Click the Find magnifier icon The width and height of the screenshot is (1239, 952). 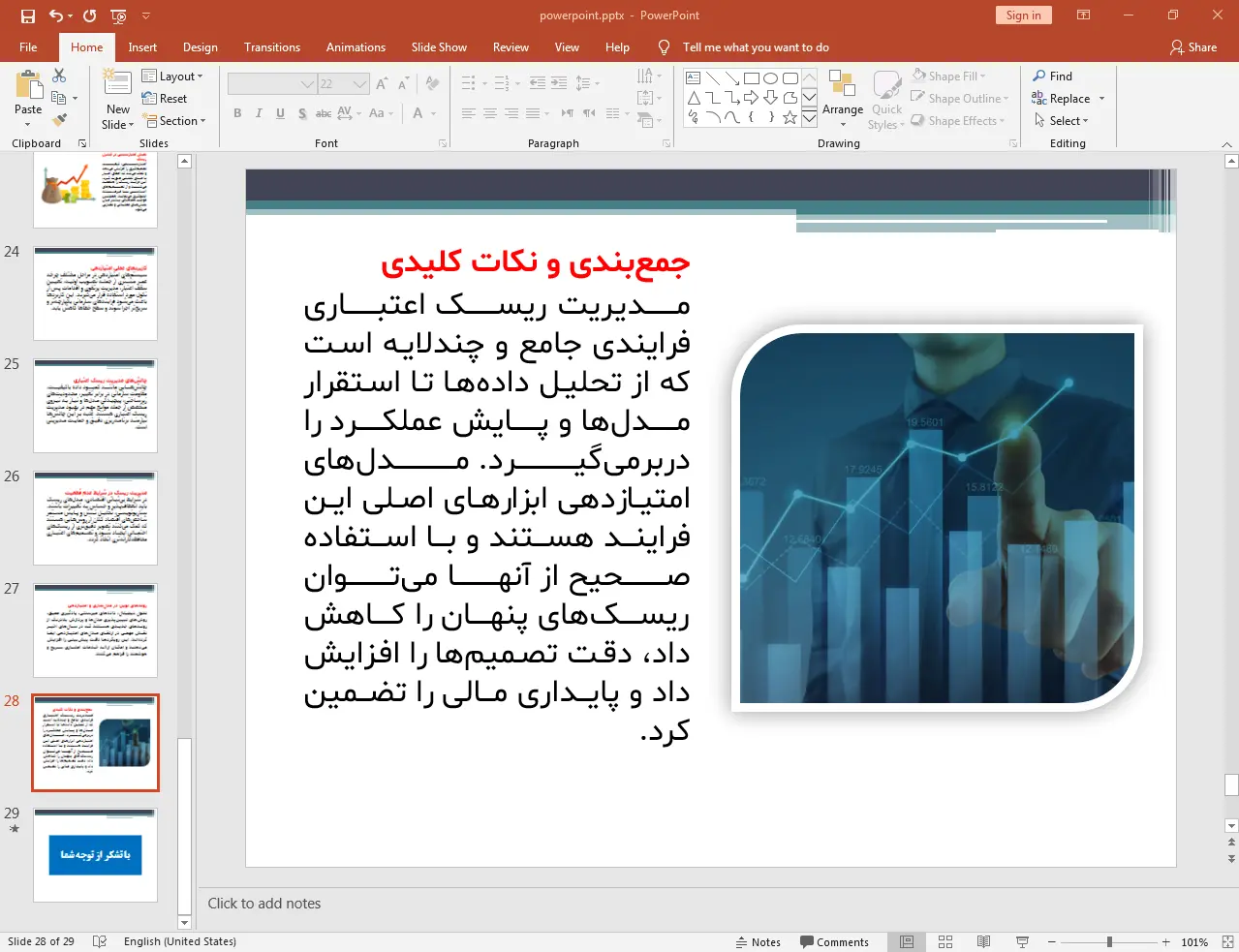(1039, 76)
